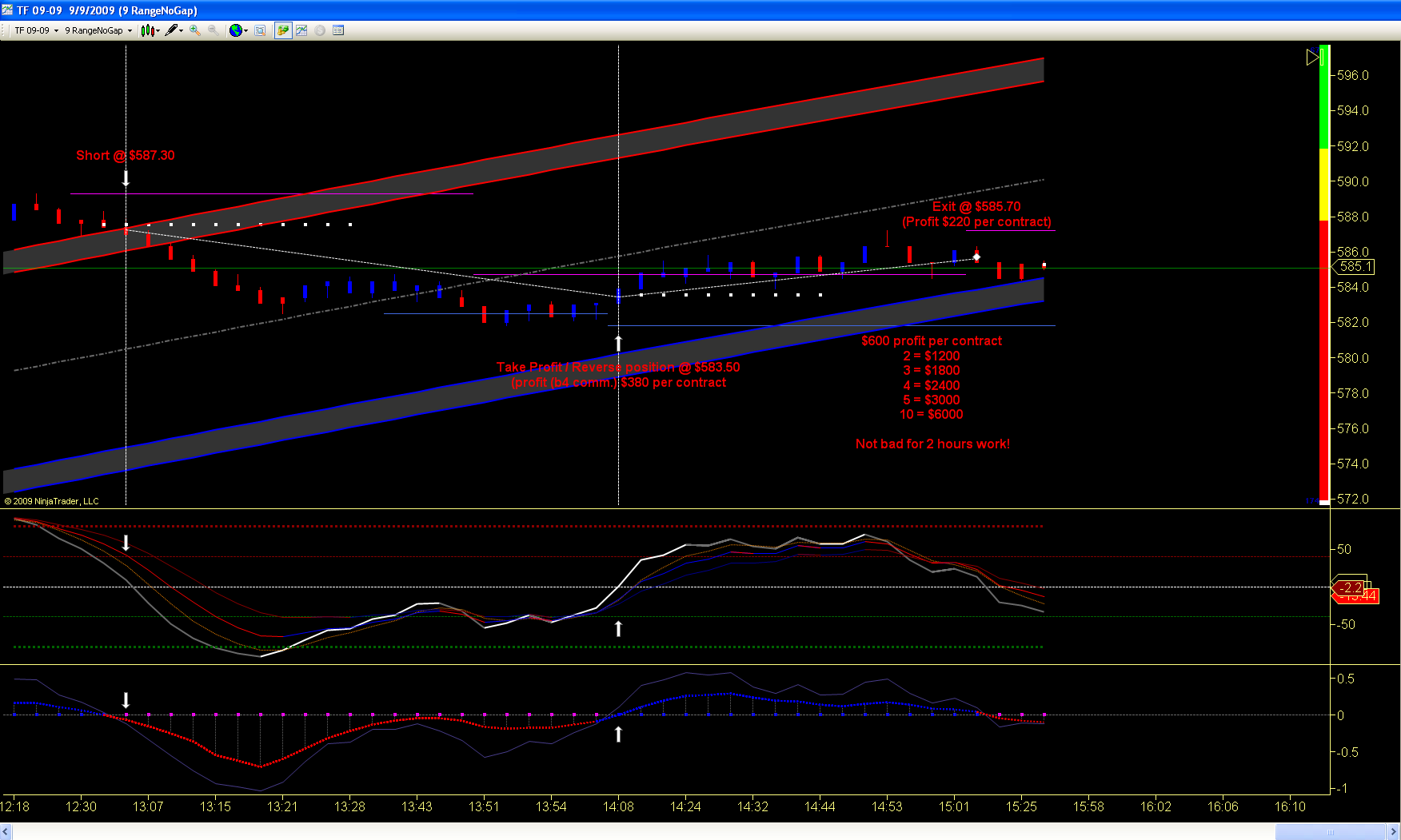
Task: Click the chart window title bar icon
Action: pyautogui.click(x=8, y=10)
